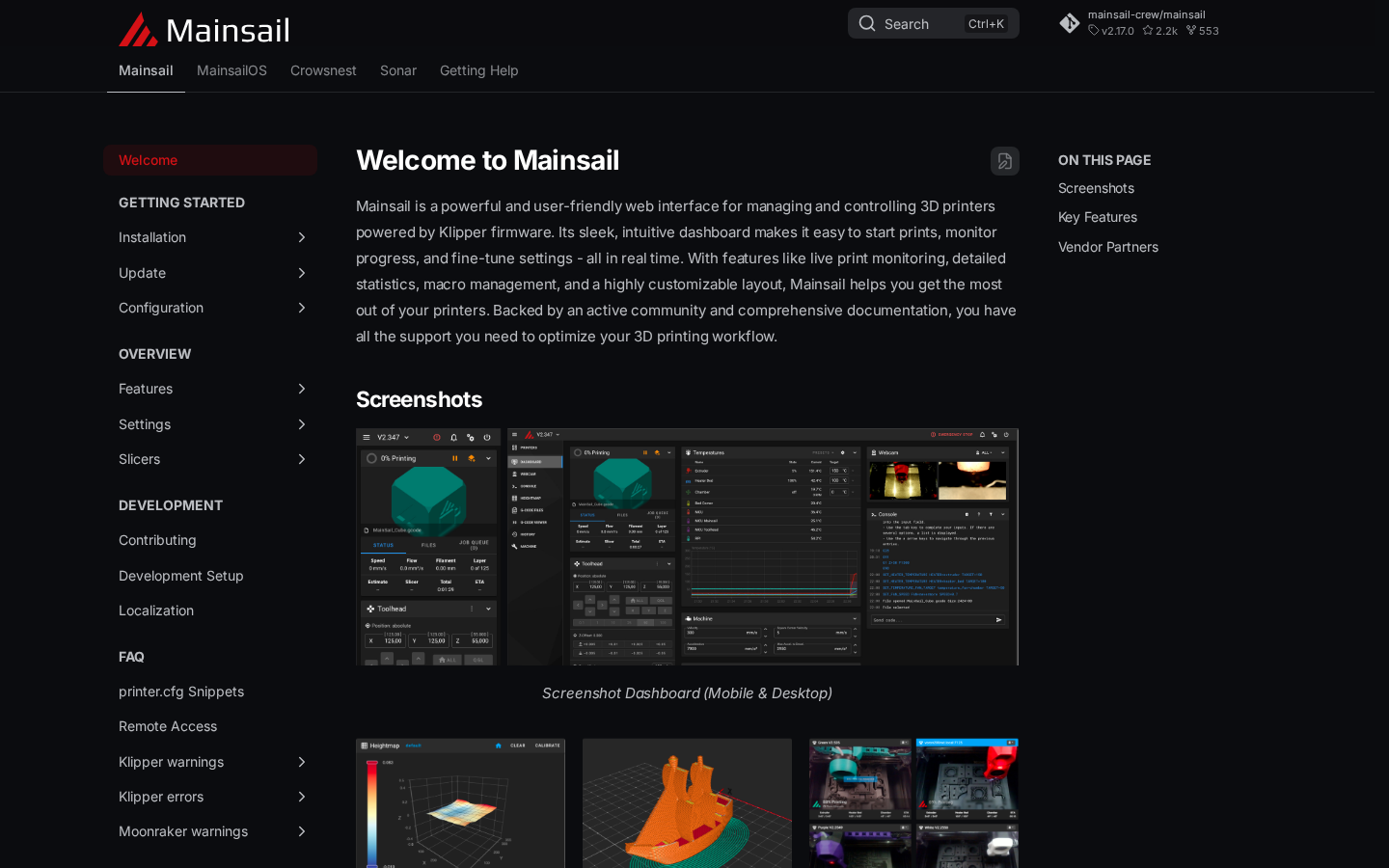Open the Remote Access FAQ link
The height and width of the screenshot is (868, 1389).
pos(168,726)
